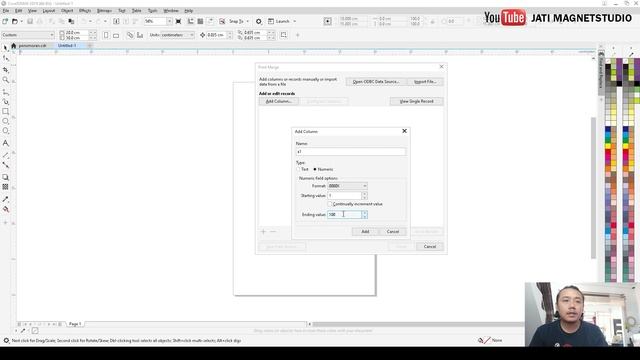This screenshot has height=360, width=640.
Task: Expand the Snap To dropdown
Action: pyautogui.click(x=247, y=21)
